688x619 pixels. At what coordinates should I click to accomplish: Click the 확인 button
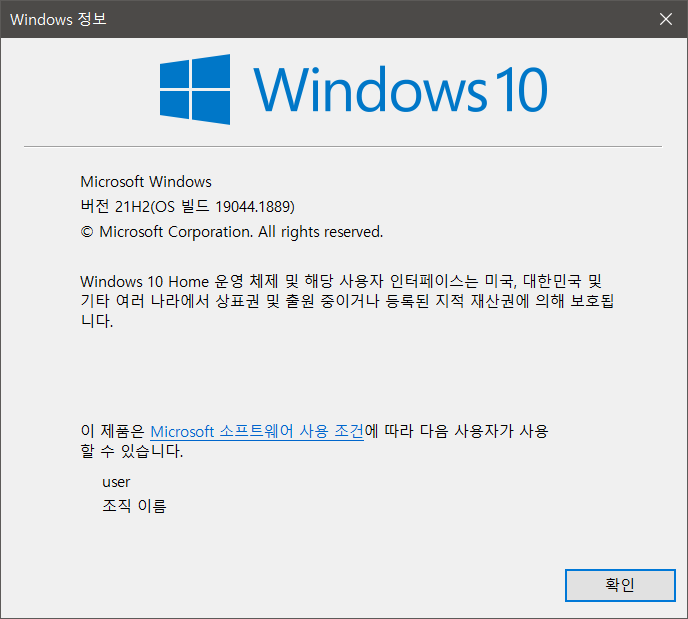point(620,585)
